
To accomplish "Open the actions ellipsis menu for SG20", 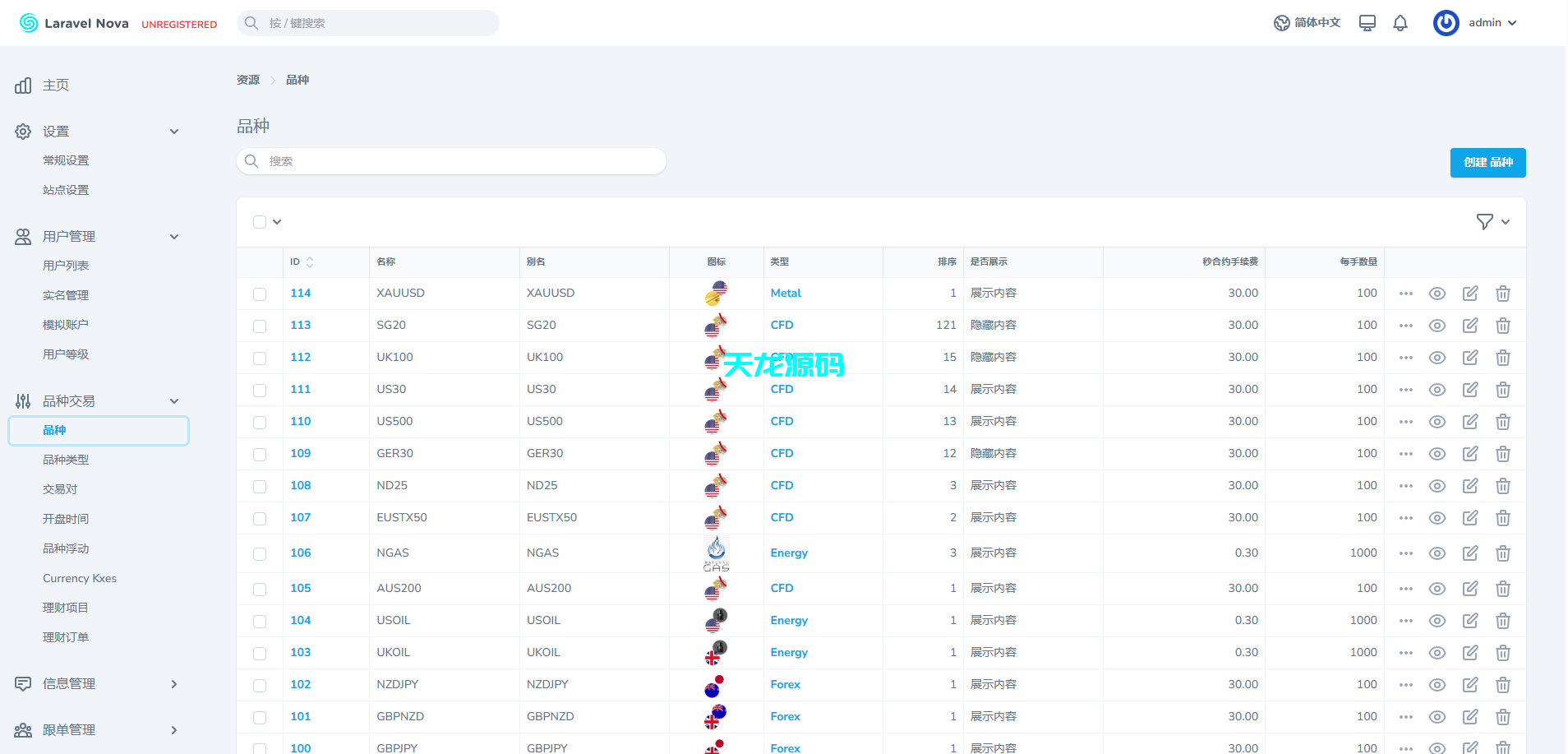I will (x=1405, y=325).
